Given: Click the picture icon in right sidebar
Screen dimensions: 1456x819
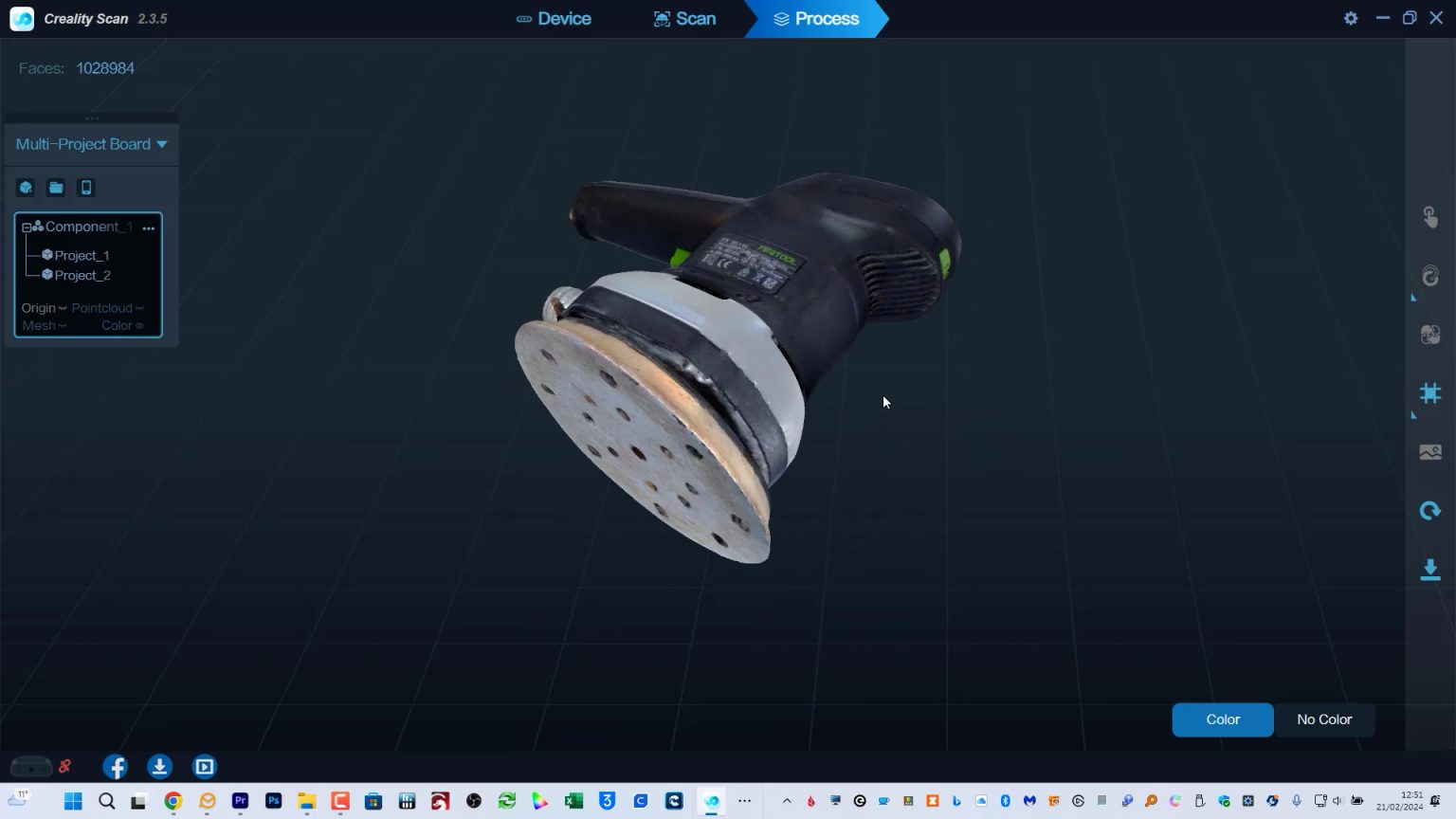Looking at the screenshot, I should click(x=1430, y=452).
